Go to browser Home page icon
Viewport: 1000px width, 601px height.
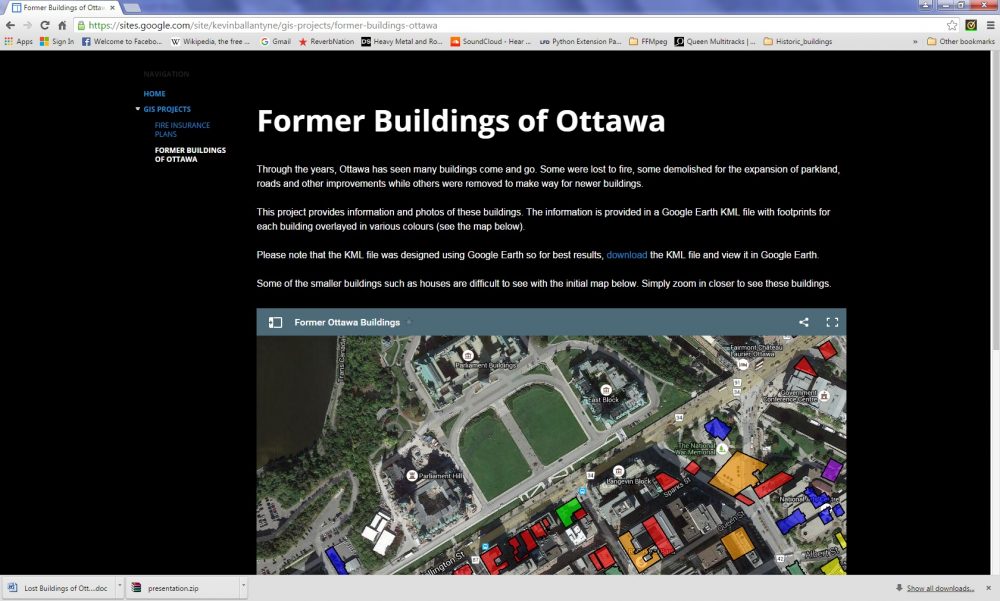(63, 25)
